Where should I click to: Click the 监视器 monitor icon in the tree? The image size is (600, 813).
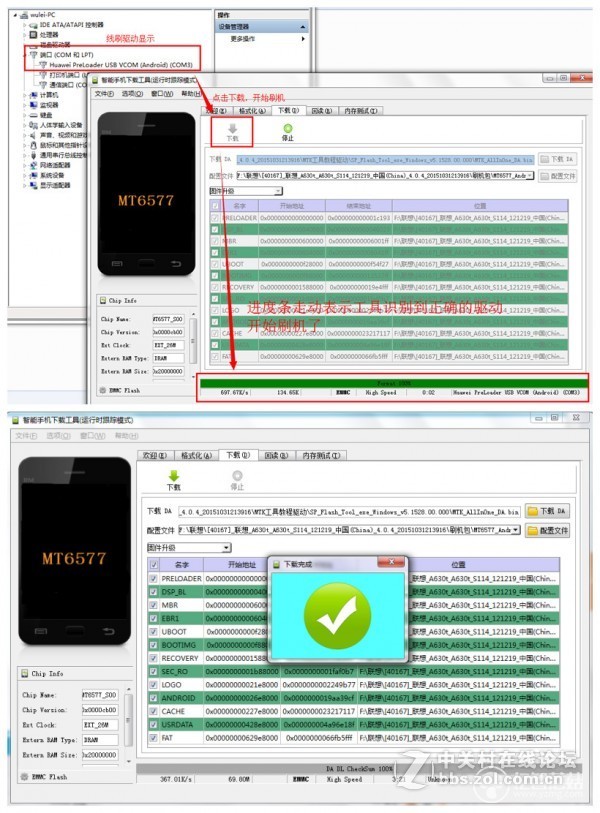pos(34,105)
